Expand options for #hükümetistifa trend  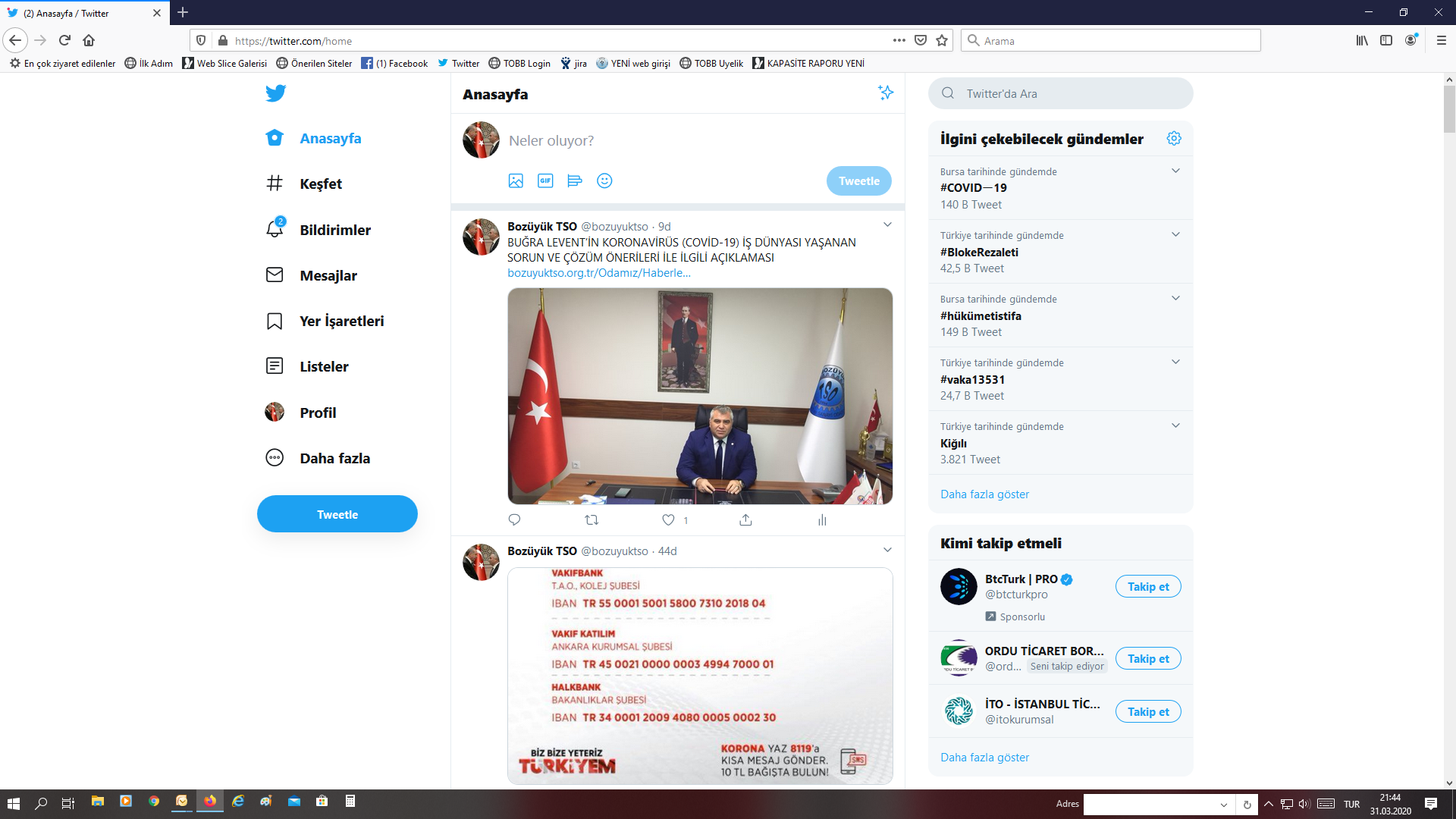[1175, 298]
